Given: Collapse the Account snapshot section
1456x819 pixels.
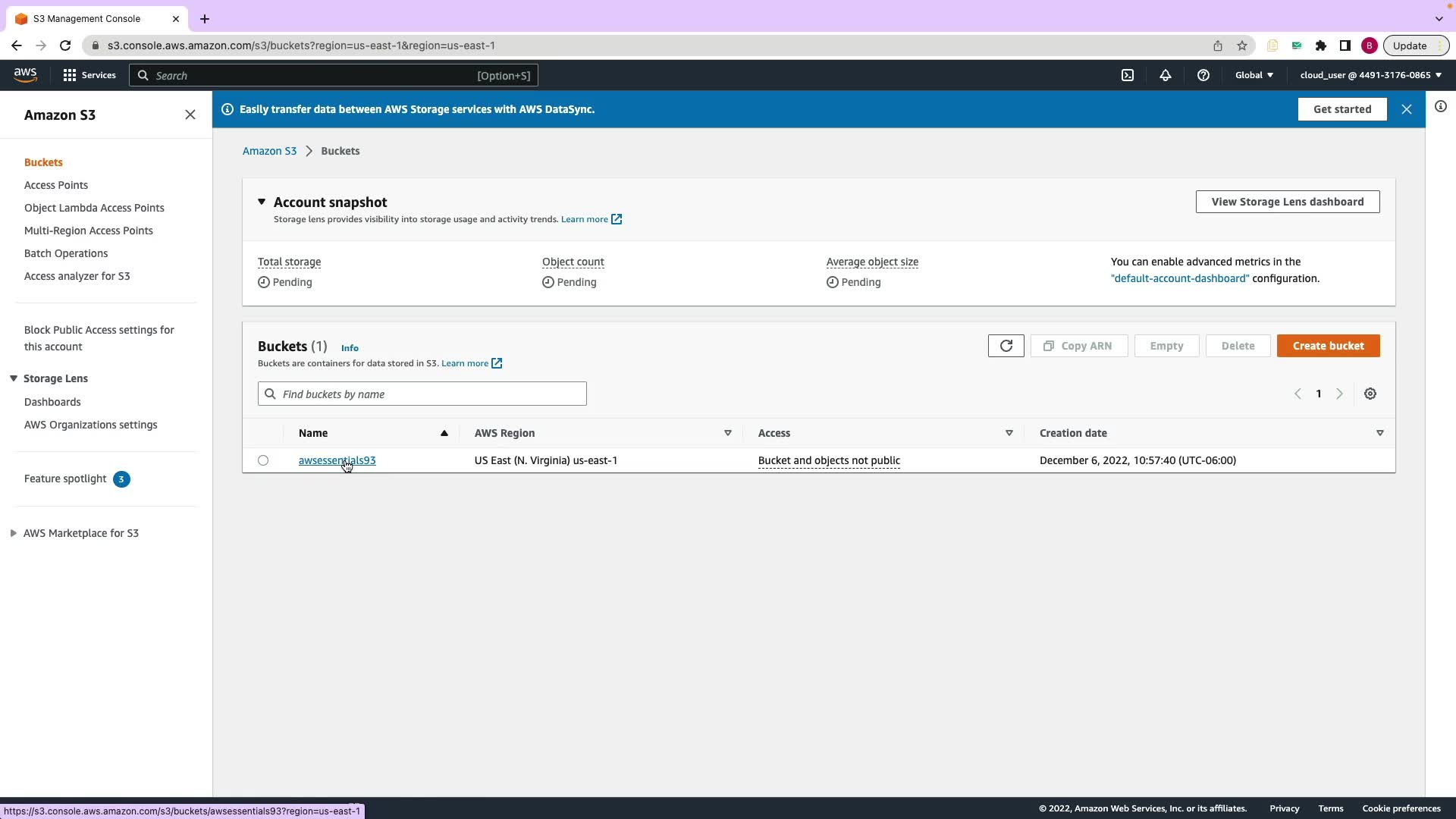Looking at the screenshot, I should coord(262,202).
